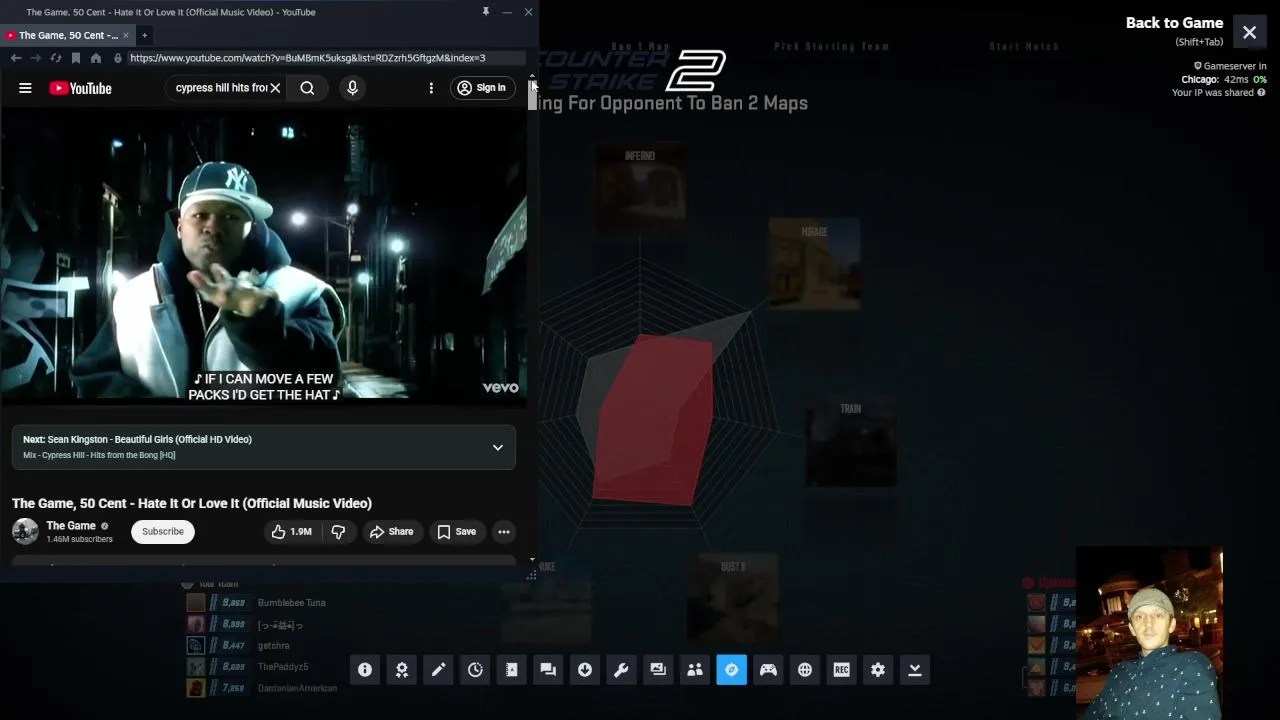Open the screenshots manager icon

658,670
